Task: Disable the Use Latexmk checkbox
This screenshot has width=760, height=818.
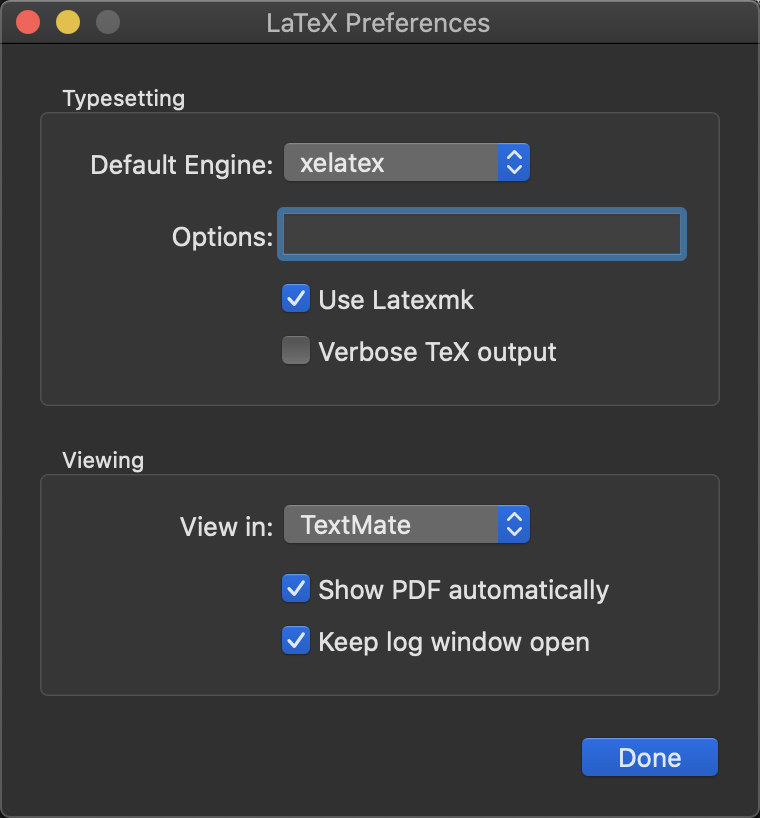Action: point(296,299)
